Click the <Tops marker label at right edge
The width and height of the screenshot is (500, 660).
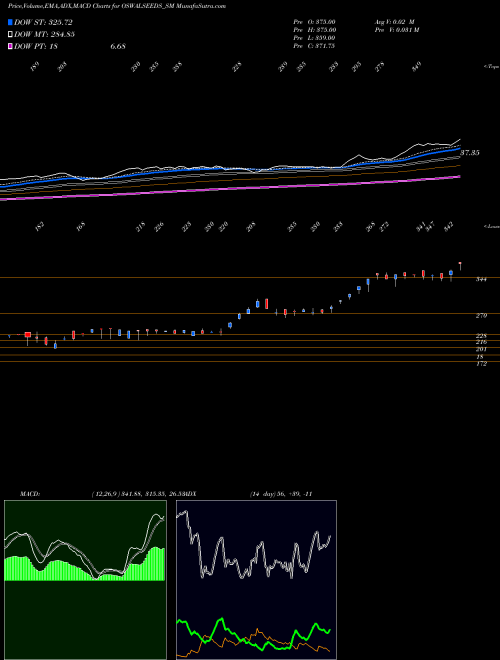pos(491,67)
